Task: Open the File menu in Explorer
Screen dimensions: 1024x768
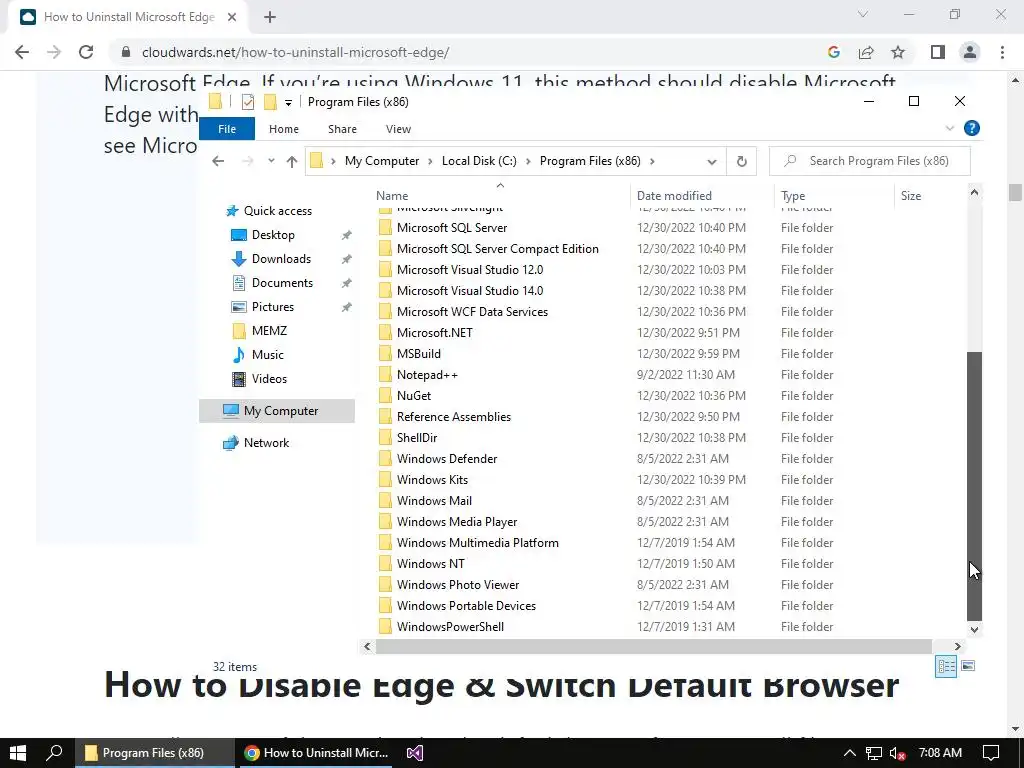Action: [227, 129]
